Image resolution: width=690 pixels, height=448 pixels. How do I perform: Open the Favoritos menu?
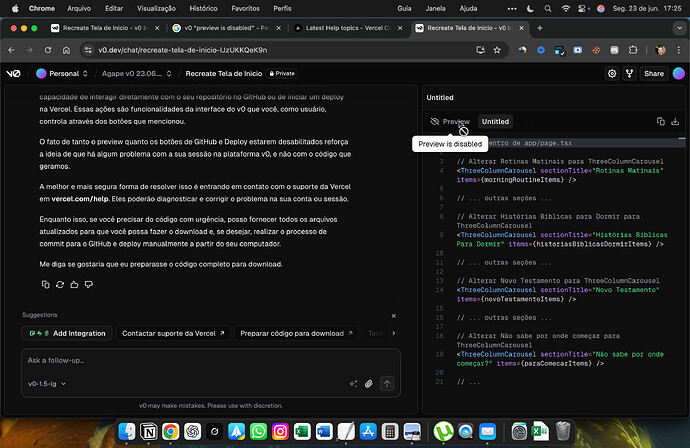click(245, 8)
